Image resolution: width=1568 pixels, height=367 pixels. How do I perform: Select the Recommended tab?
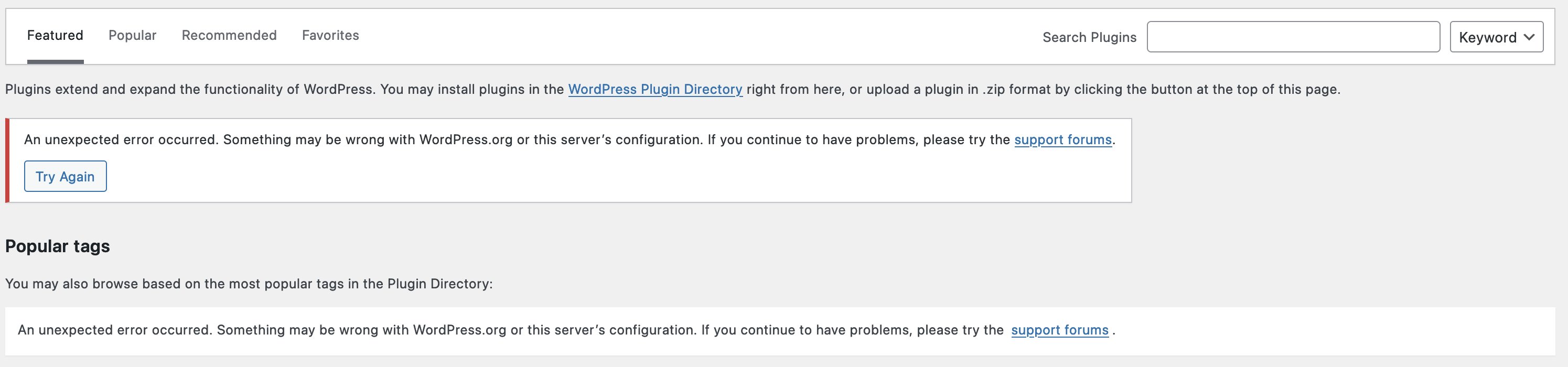[229, 35]
